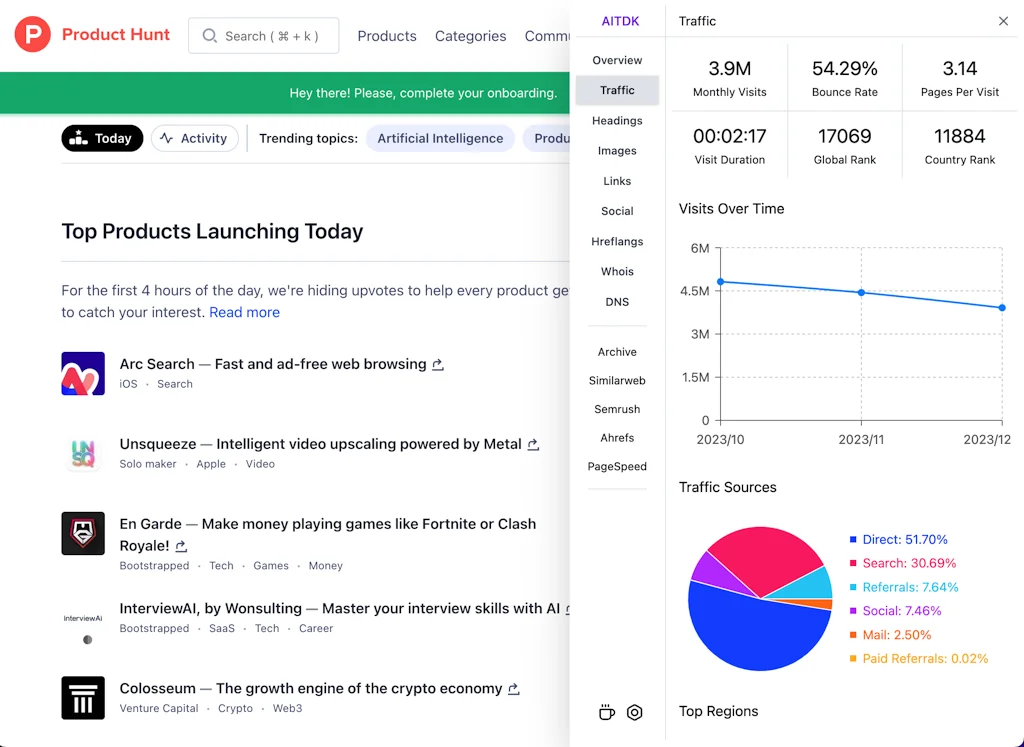The height and width of the screenshot is (747, 1024).
Task: Close the AITDK Traffic panel
Action: click(x=1003, y=21)
